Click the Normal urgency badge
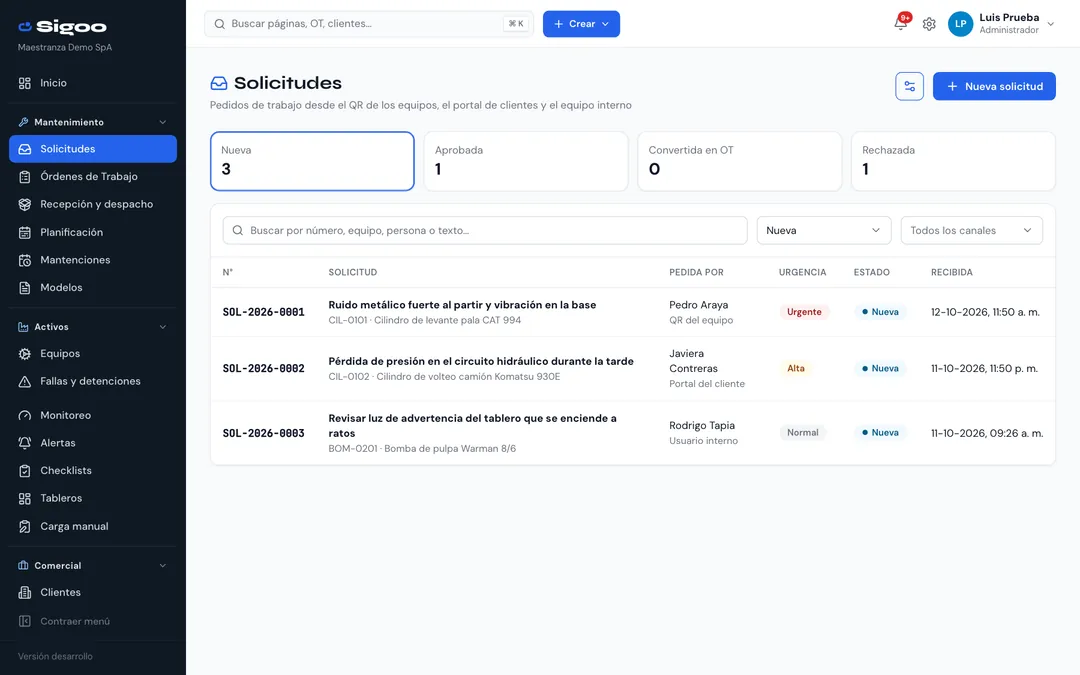The image size is (1080, 675). pyautogui.click(x=802, y=433)
